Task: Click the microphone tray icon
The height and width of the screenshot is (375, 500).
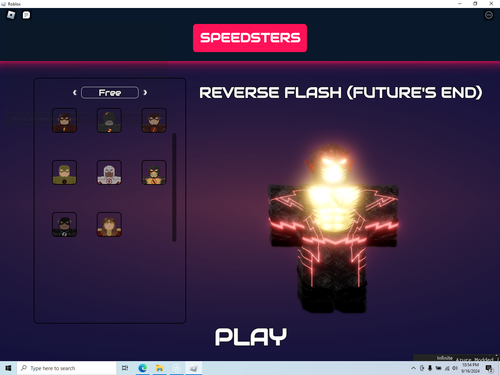Action: [430, 368]
